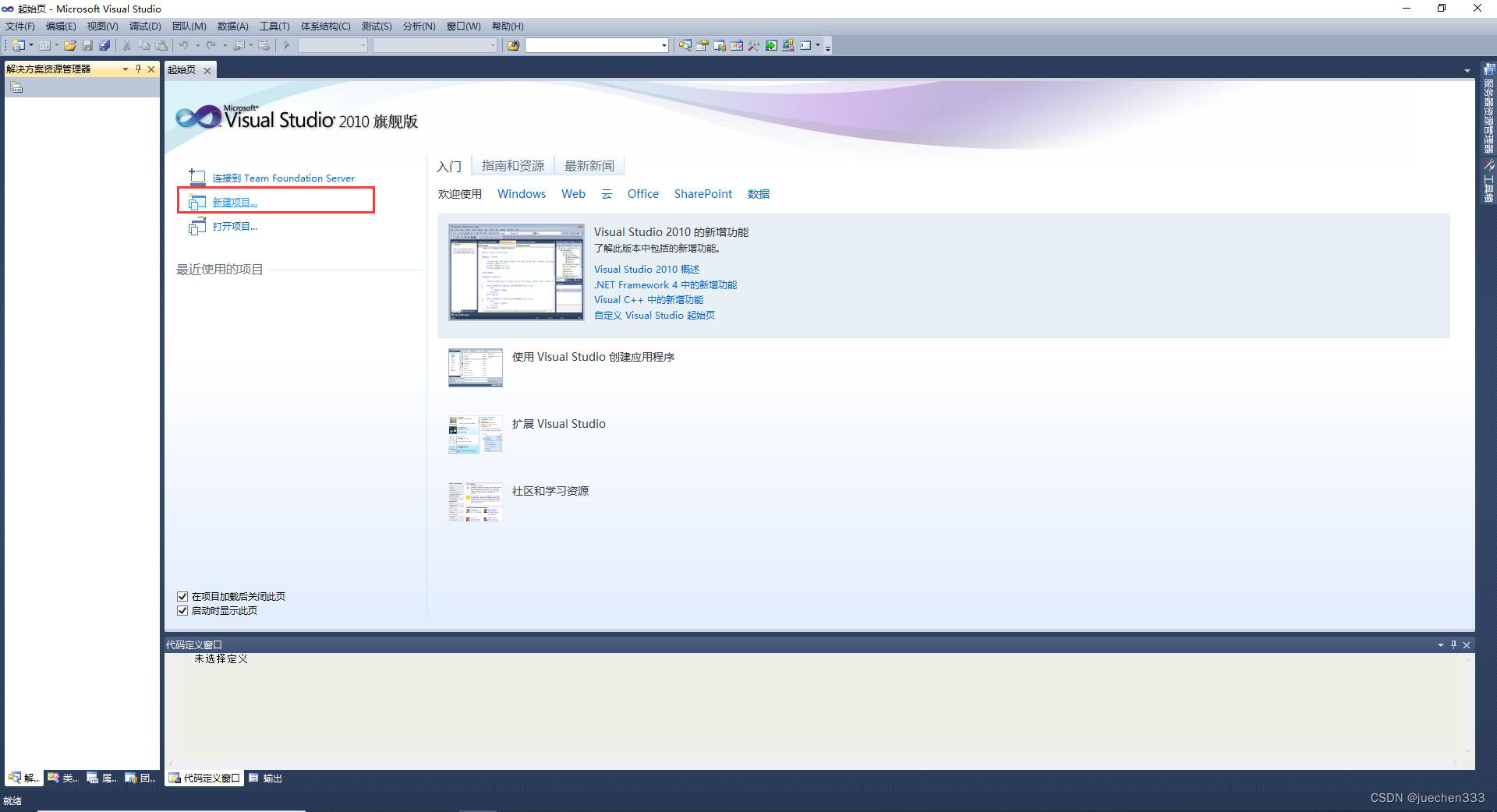Image resolution: width=1497 pixels, height=812 pixels.
Task: Expand the Undo history dropdown arrow
Action: (197, 45)
